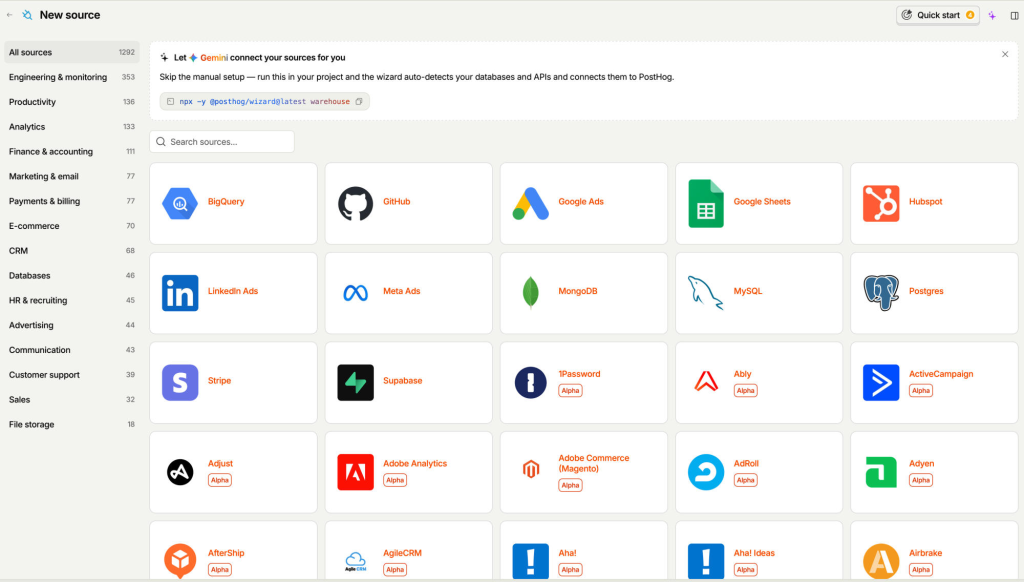Open the Quick start button

click(x=938, y=15)
